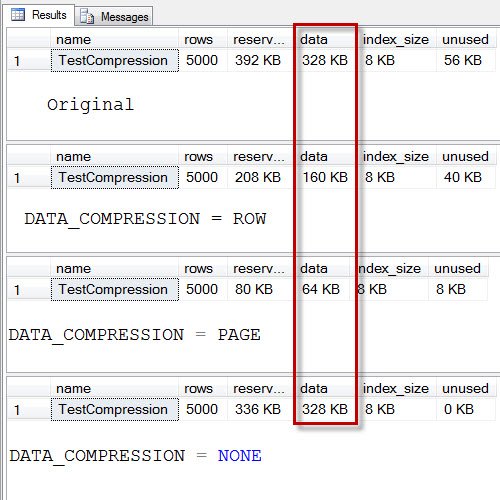This screenshot has height=500, width=500.
Task: Click the blue NONE keyword
Action: point(240,456)
